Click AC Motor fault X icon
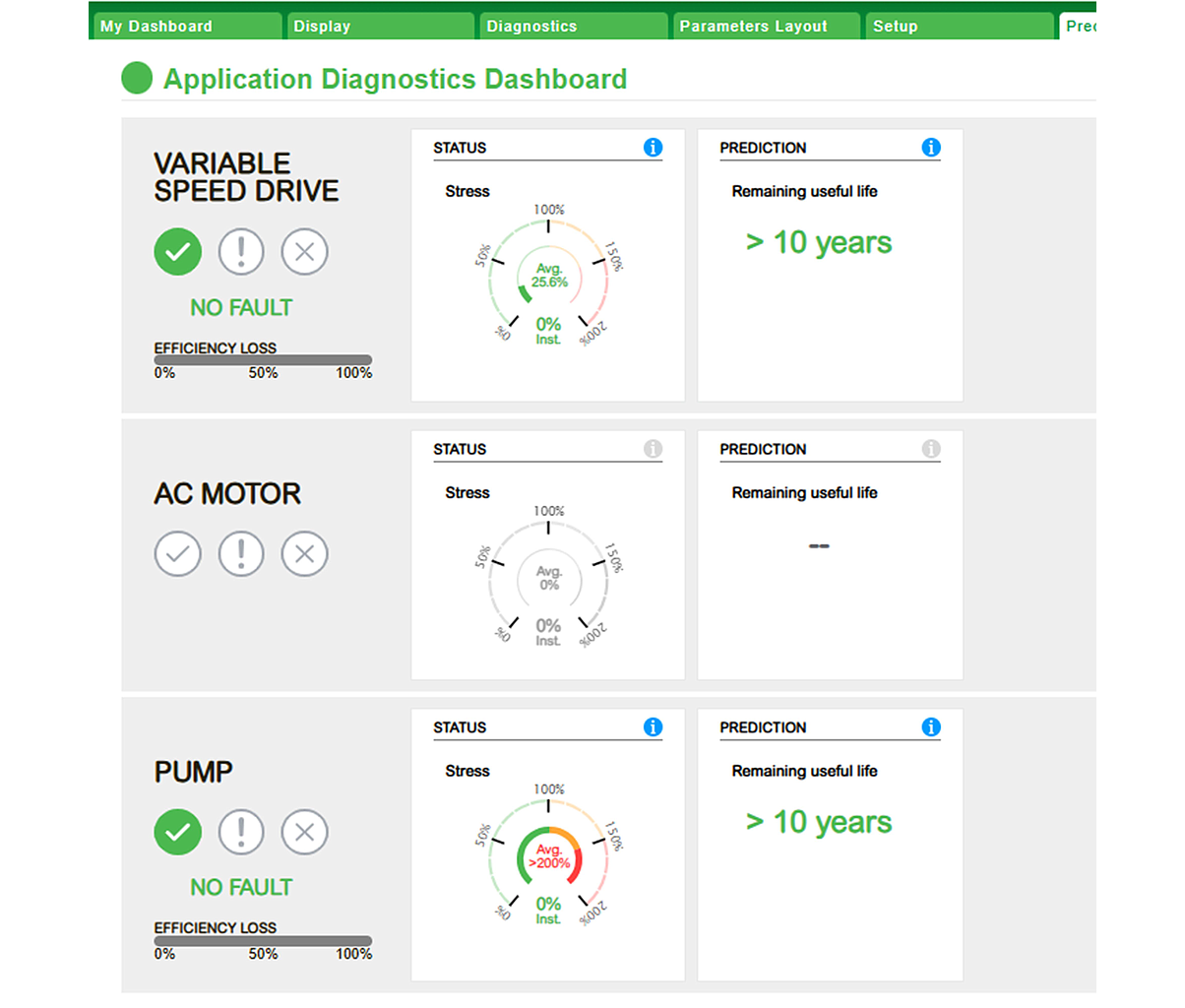 point(304,553)
